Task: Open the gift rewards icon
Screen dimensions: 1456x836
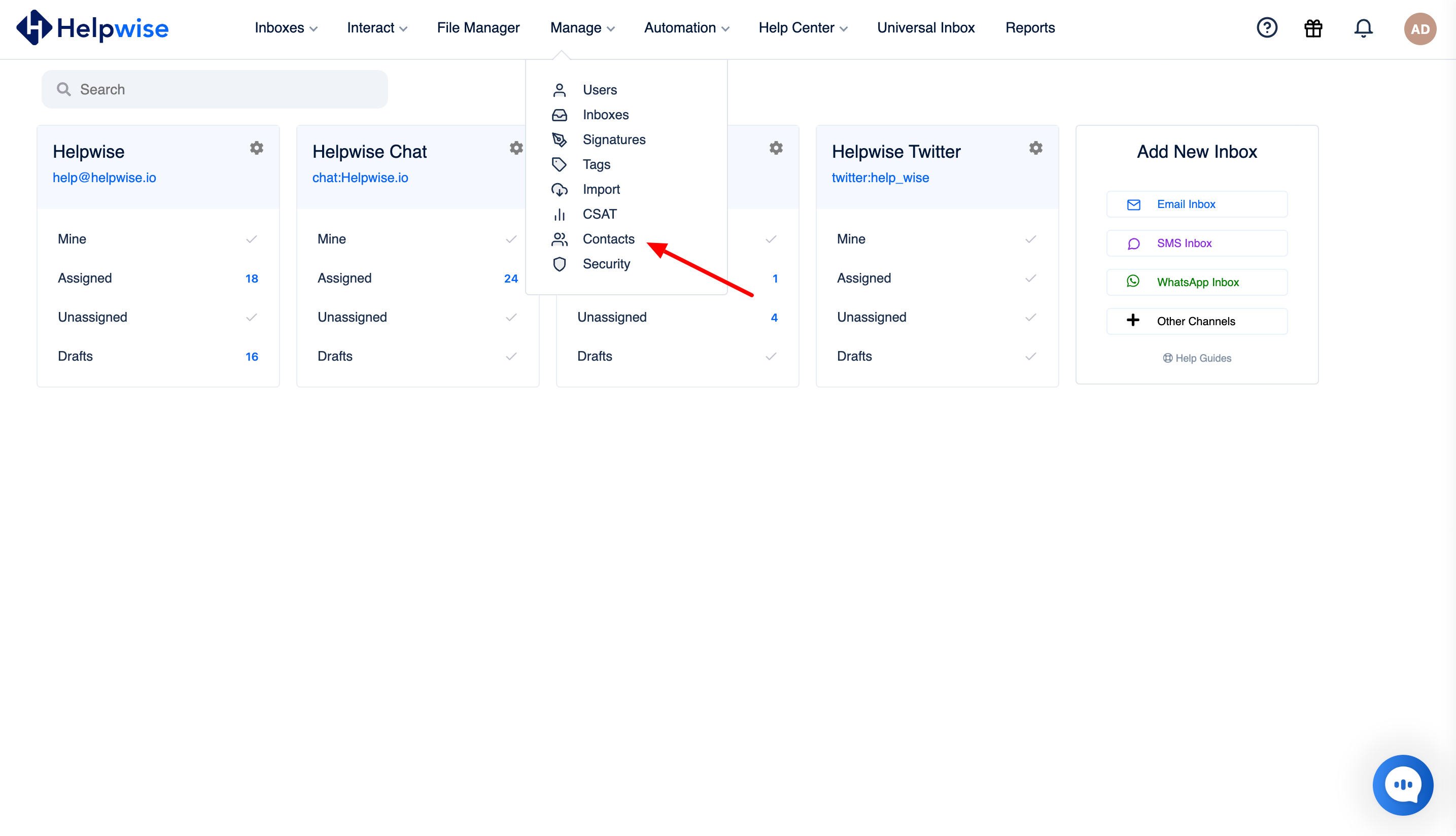Action: 1313,28
